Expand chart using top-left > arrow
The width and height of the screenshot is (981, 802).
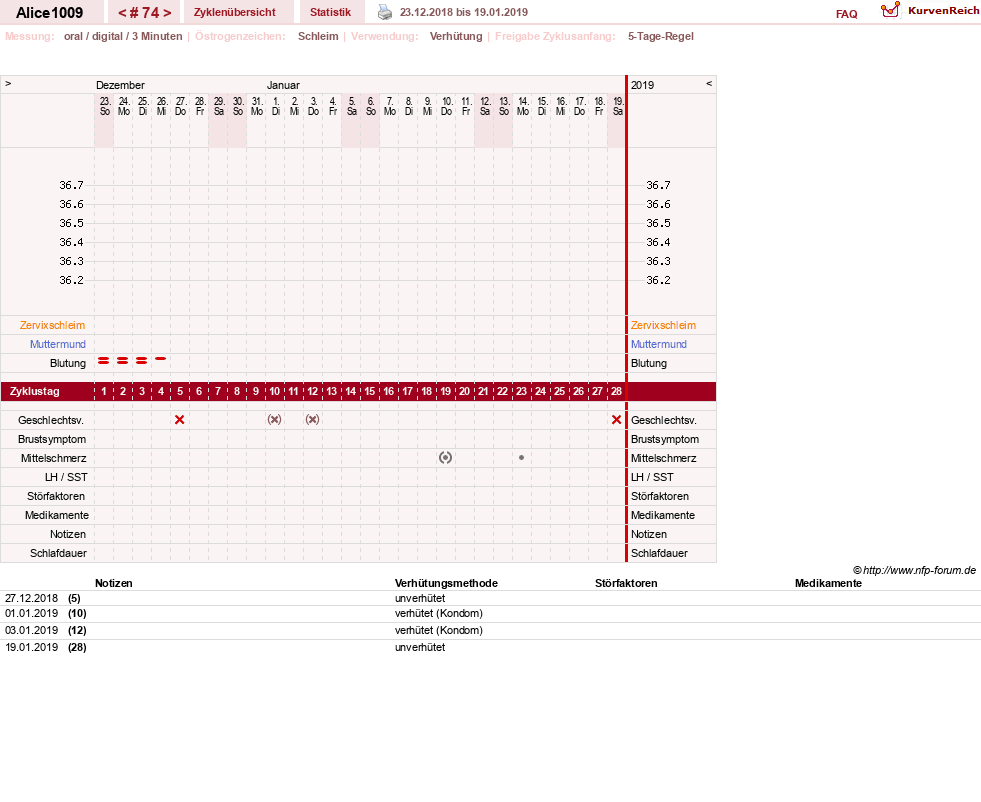click(x=8, y=83)
